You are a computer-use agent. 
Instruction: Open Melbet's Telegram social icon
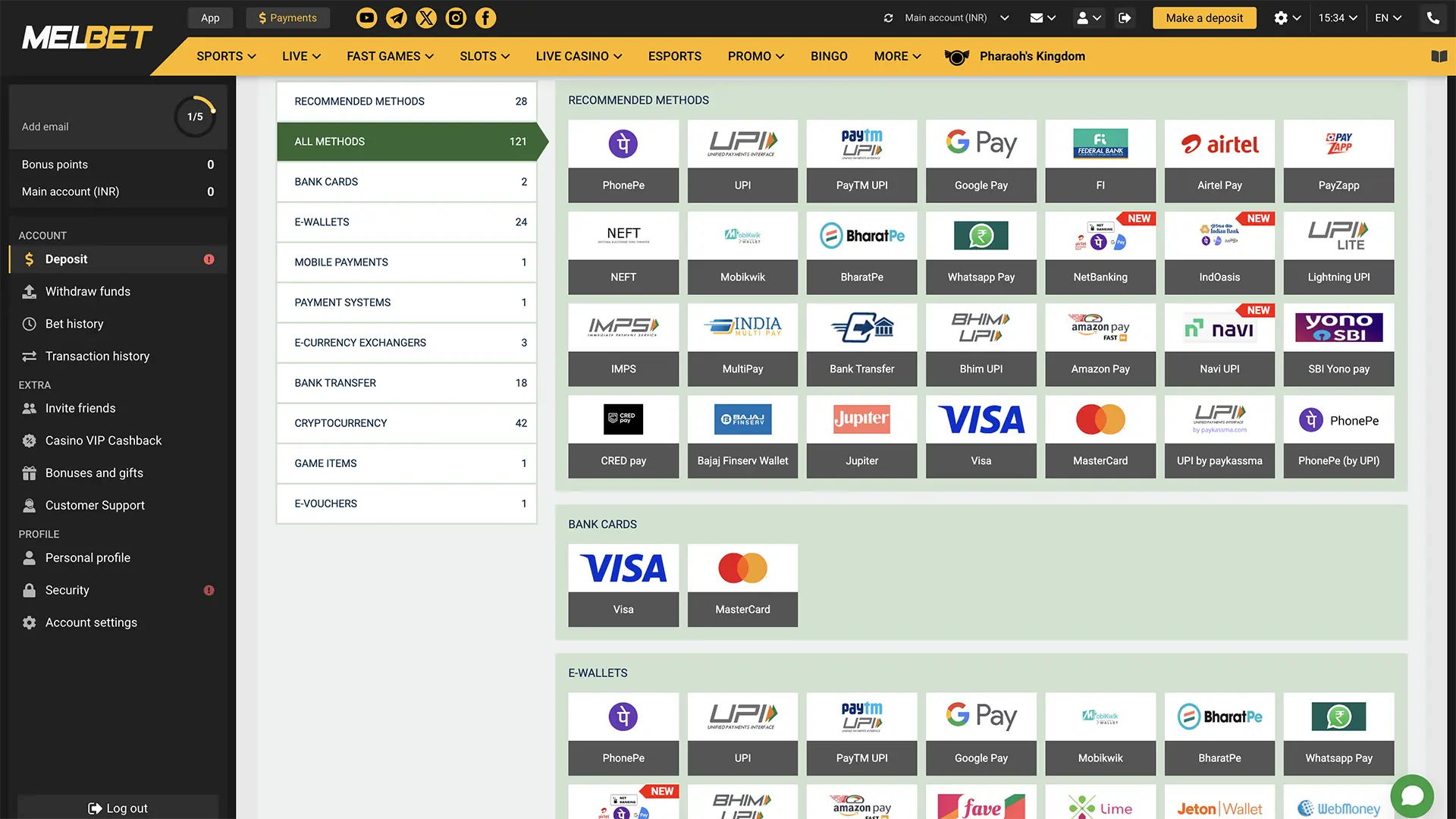pyautogui.click(x=396, y=17)
